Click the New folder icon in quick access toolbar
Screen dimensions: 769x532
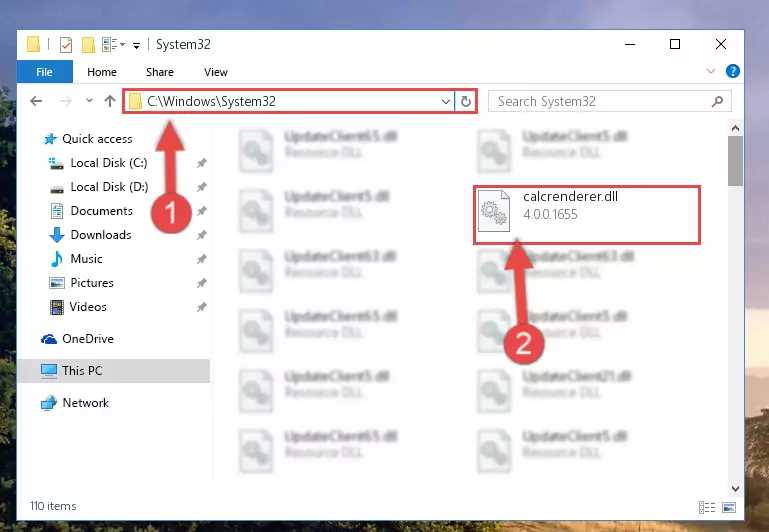[x=88, y=45]
